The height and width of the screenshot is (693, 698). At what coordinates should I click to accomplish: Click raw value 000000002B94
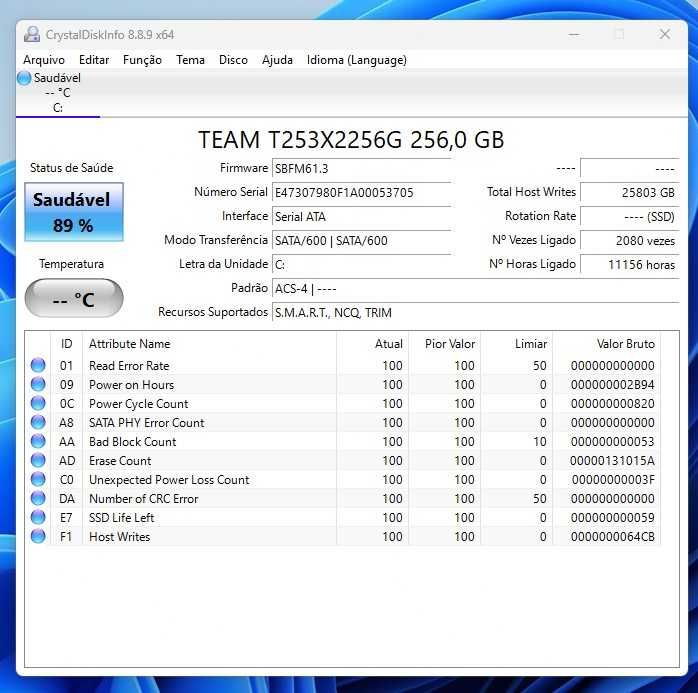tap(613, 385)
